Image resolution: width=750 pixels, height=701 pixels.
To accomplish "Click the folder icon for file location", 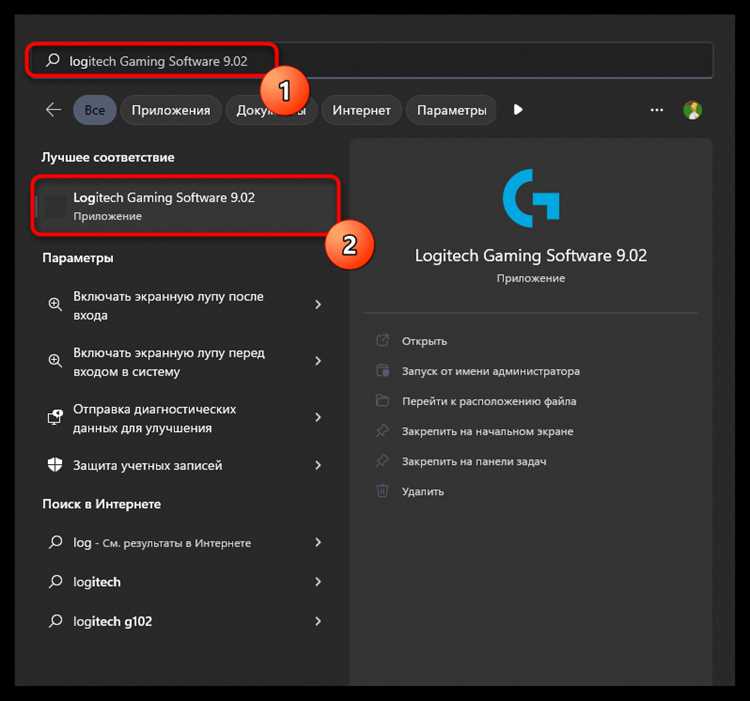I will click(x=382, y=401).
